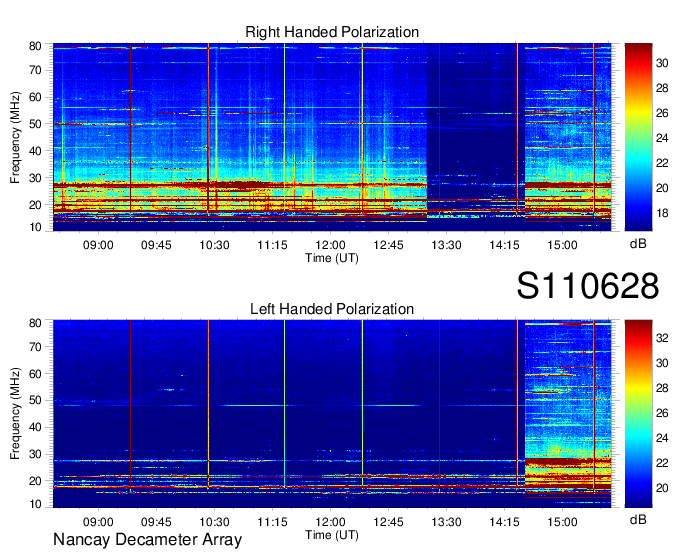Click the "Right Handed Polarization" plot title

tap(332, 32)
